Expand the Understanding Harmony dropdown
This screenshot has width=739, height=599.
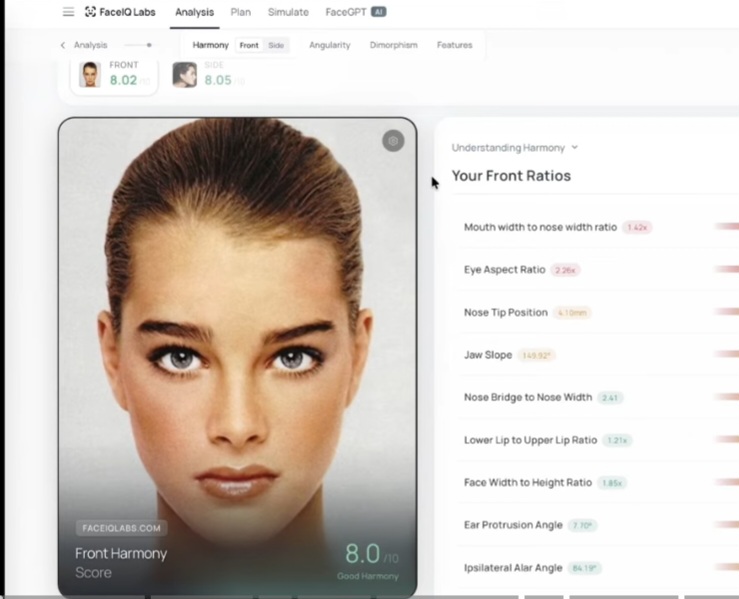[x=514, y=147]
